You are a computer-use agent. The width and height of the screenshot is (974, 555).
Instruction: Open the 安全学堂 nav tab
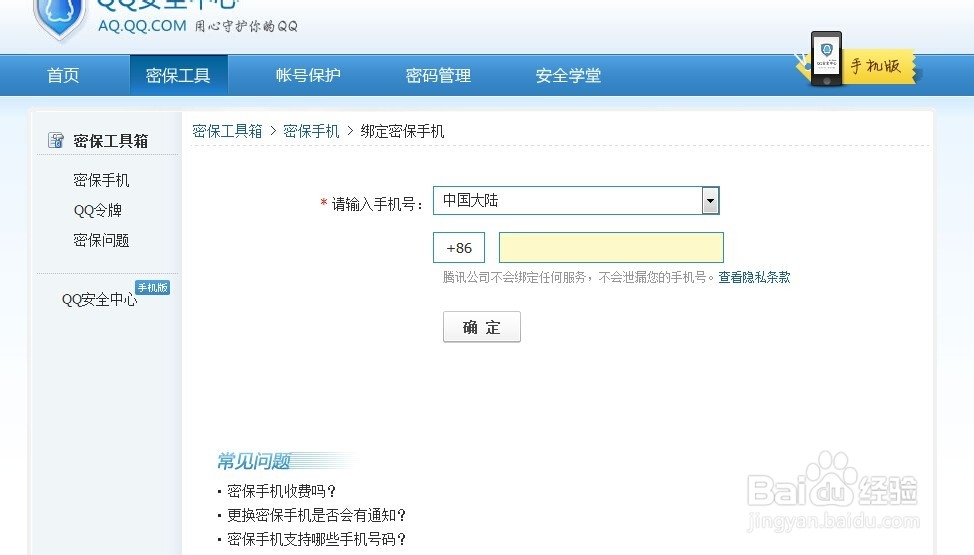pyautogui.click(x=568, y=75)
